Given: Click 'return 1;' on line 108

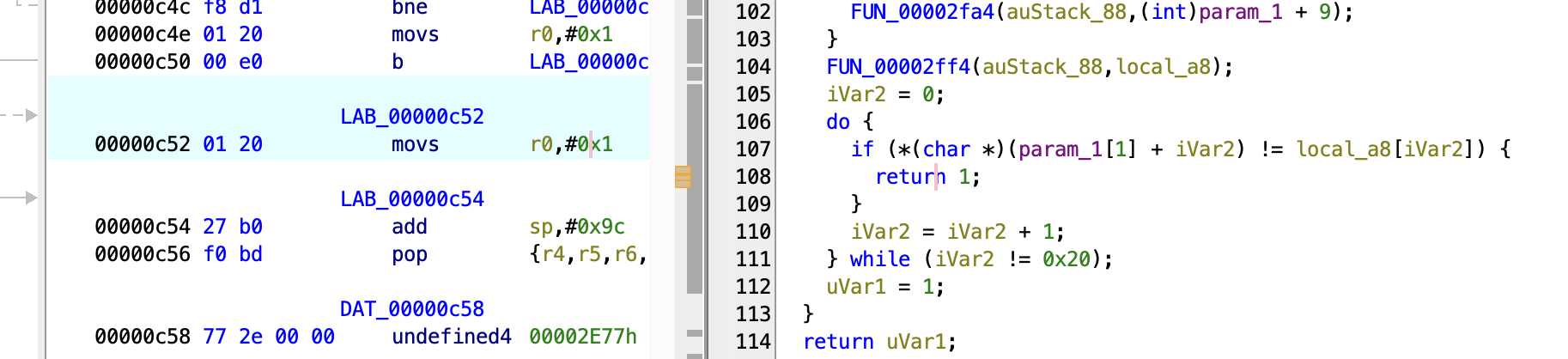Looking at the screenshot, I should [x=927, y=177].
